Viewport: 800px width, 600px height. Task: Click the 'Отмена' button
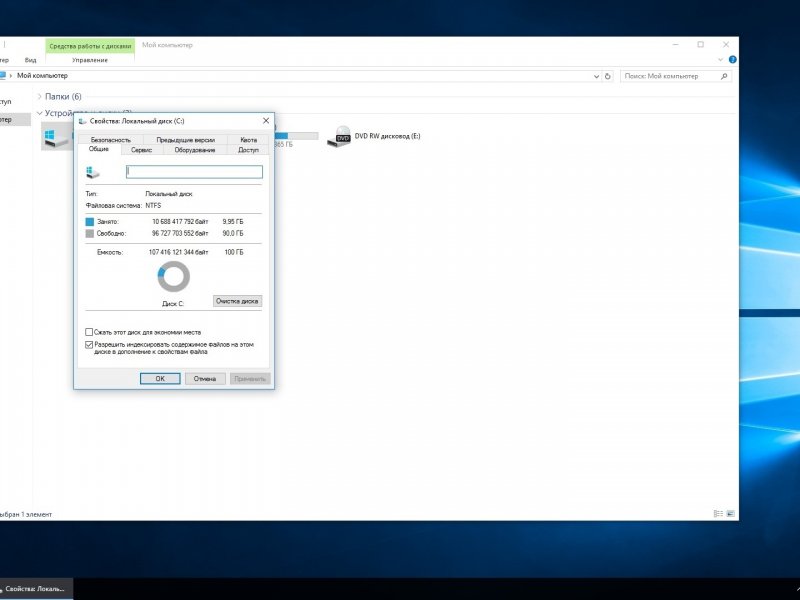tap(205, 379)
